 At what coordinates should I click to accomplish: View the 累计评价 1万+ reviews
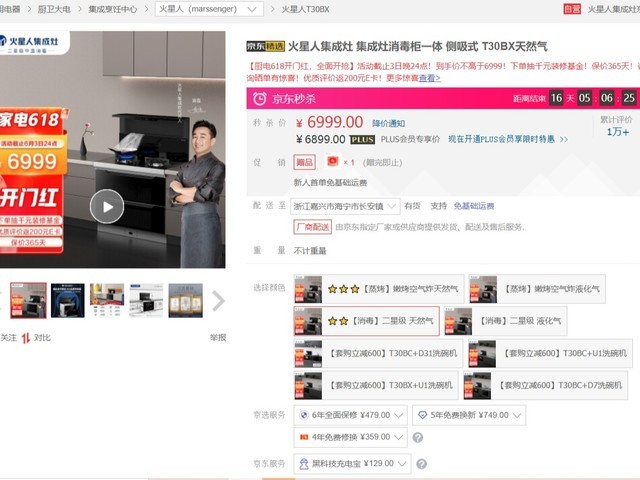[617, 126]
